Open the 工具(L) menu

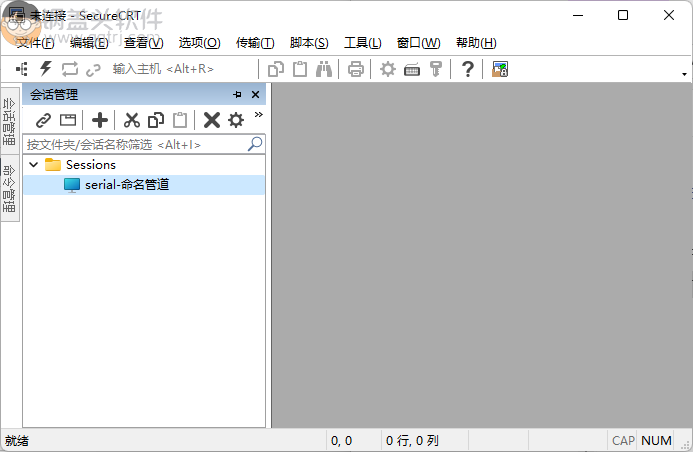[363, 43]
